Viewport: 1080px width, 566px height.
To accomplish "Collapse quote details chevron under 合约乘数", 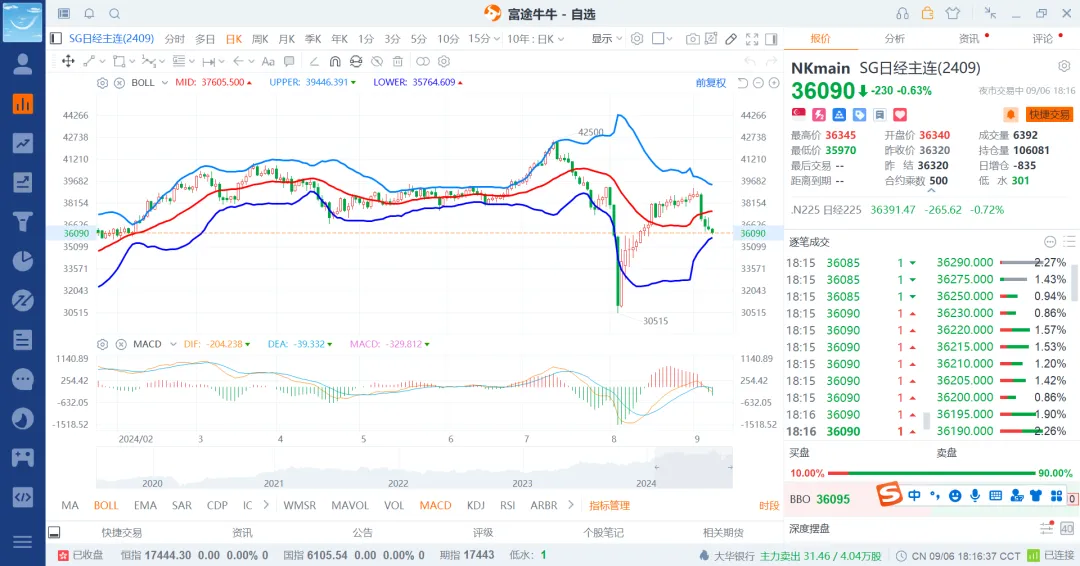I will point(931,191).
